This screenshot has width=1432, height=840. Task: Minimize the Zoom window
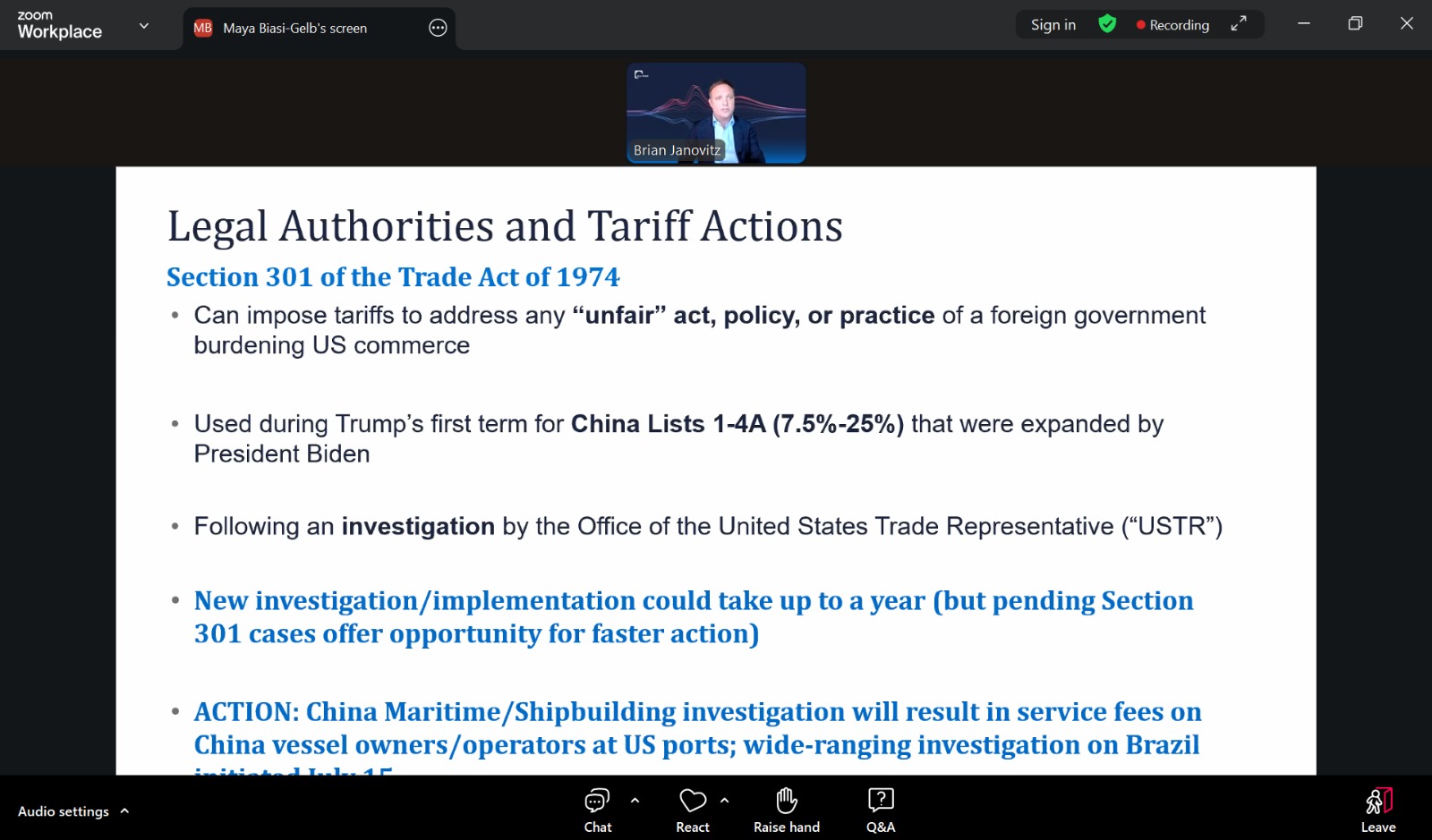(1304, 24)
